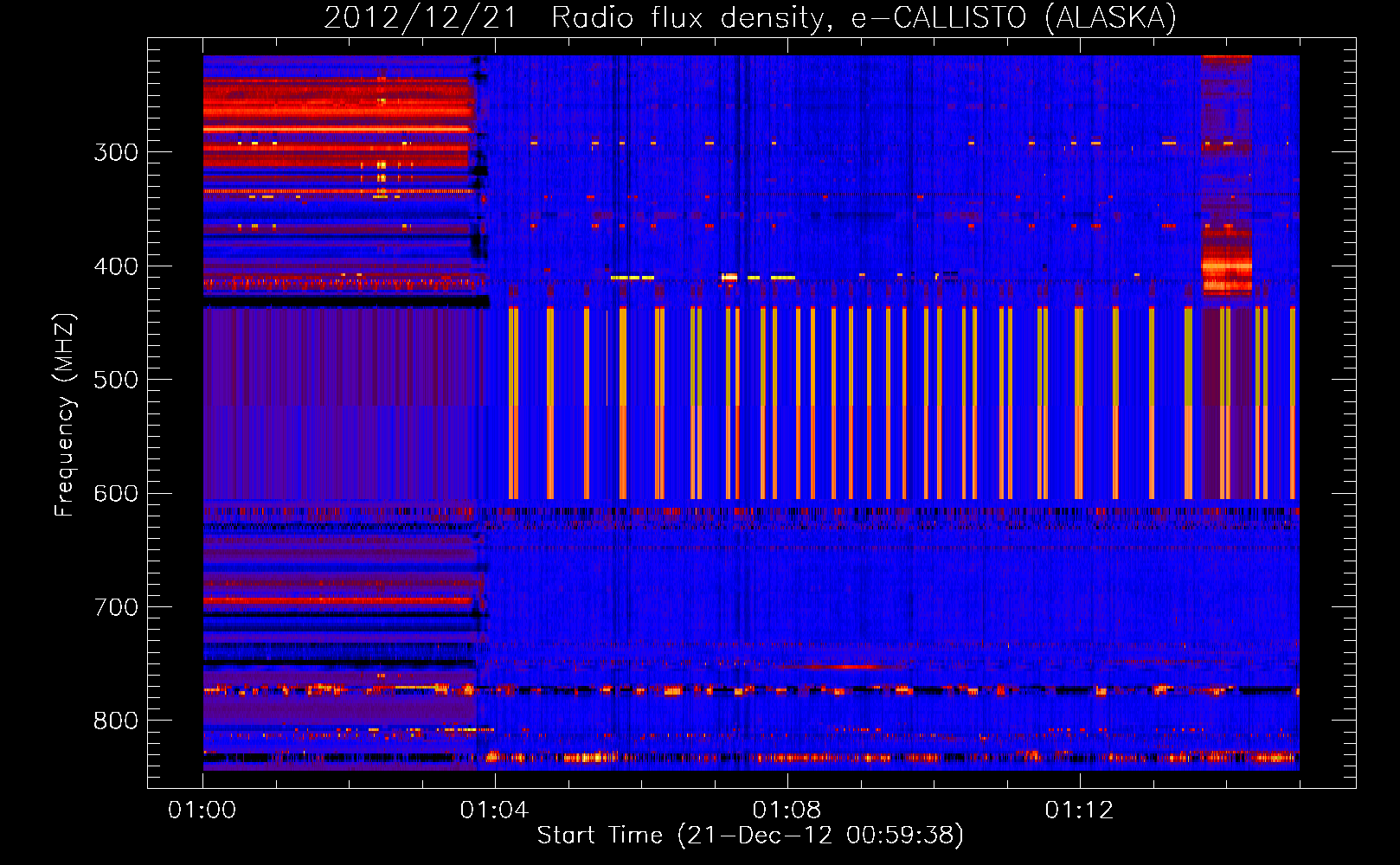This screenshot has width=1400, height=865.
Task: Click the 300 frequency tick label
Action: coord(116,152)
